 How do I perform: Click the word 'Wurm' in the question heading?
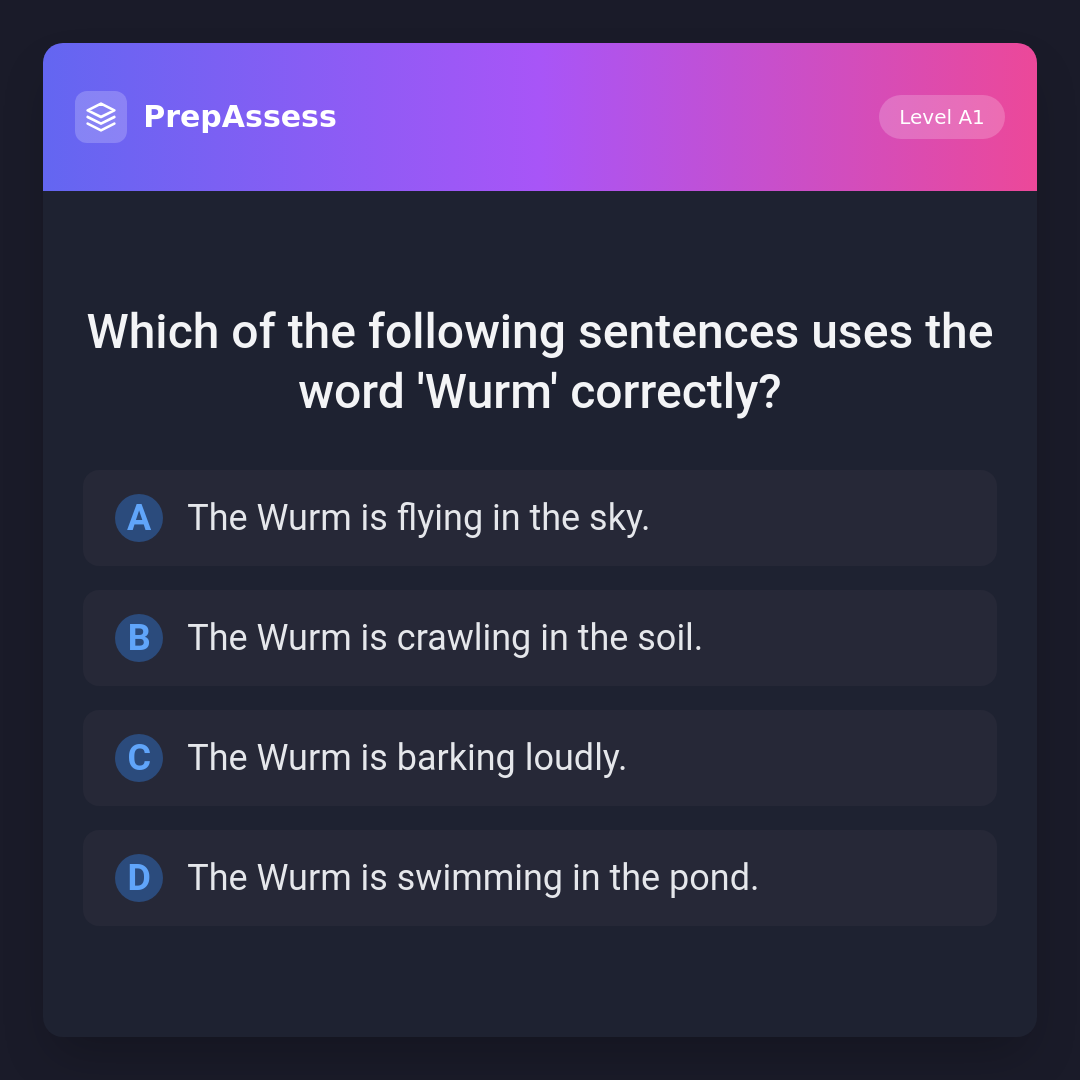click(x=486, y=391)
